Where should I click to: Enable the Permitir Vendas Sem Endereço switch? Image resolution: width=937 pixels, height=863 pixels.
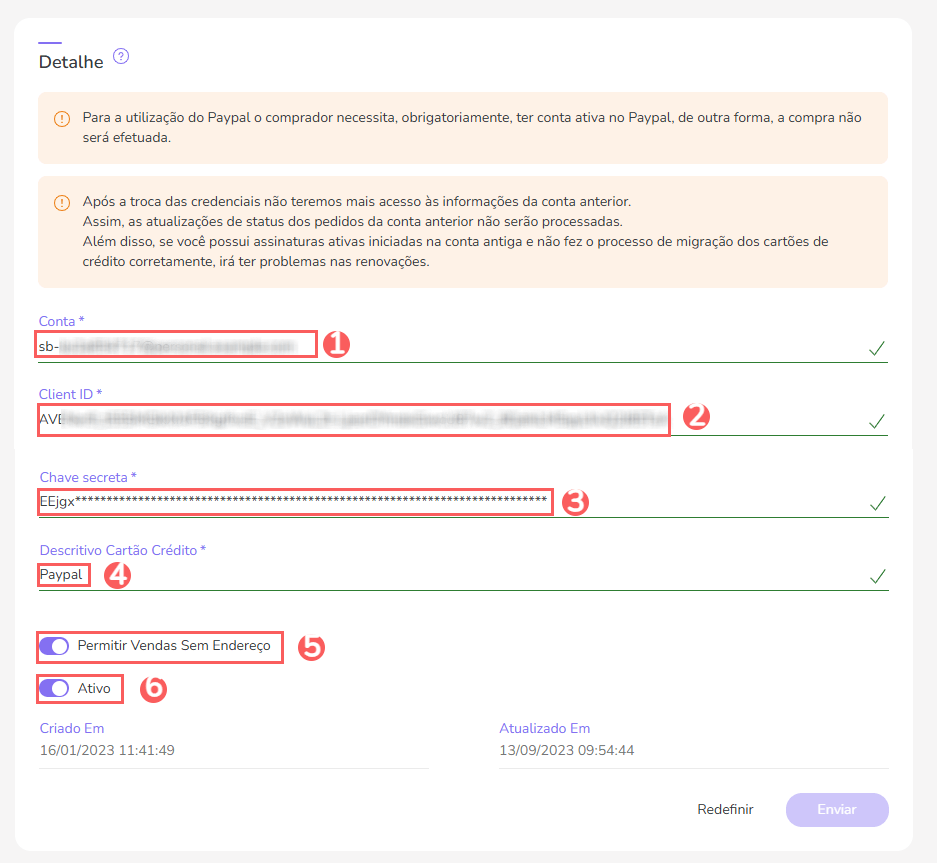pos(54,647)
